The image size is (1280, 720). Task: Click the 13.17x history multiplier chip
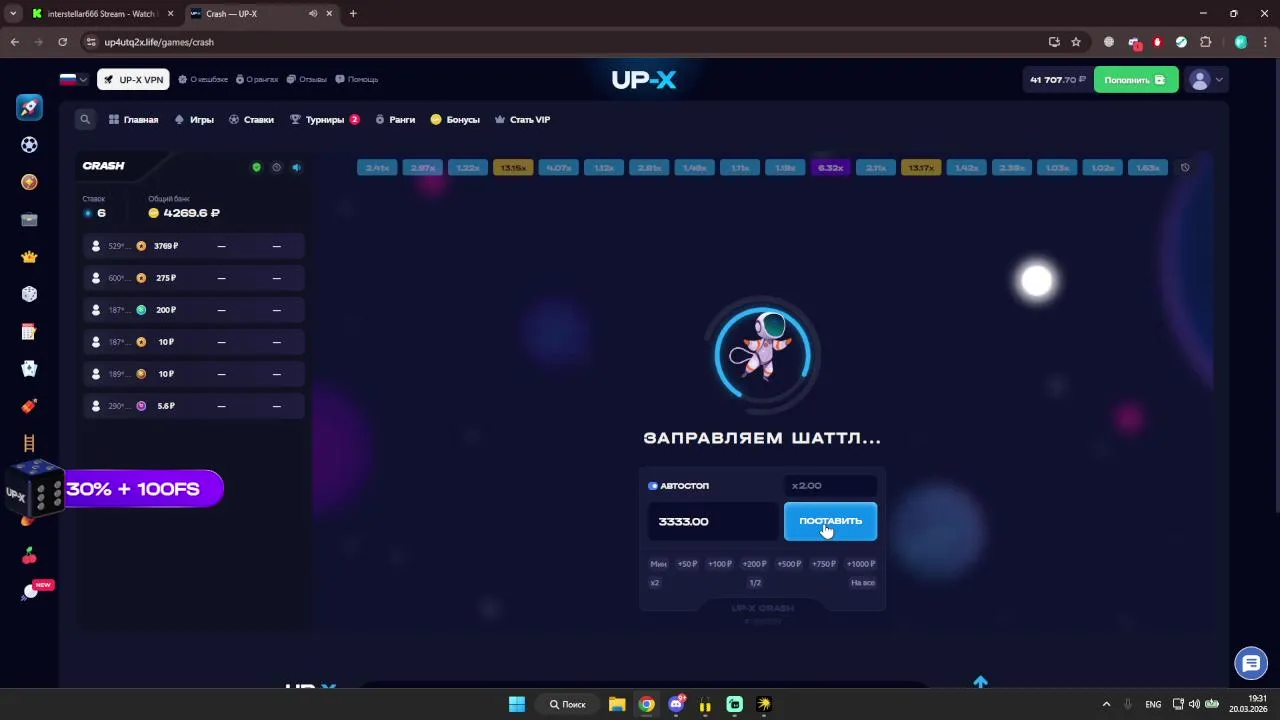pyautogui.click(x=921, y=168)
